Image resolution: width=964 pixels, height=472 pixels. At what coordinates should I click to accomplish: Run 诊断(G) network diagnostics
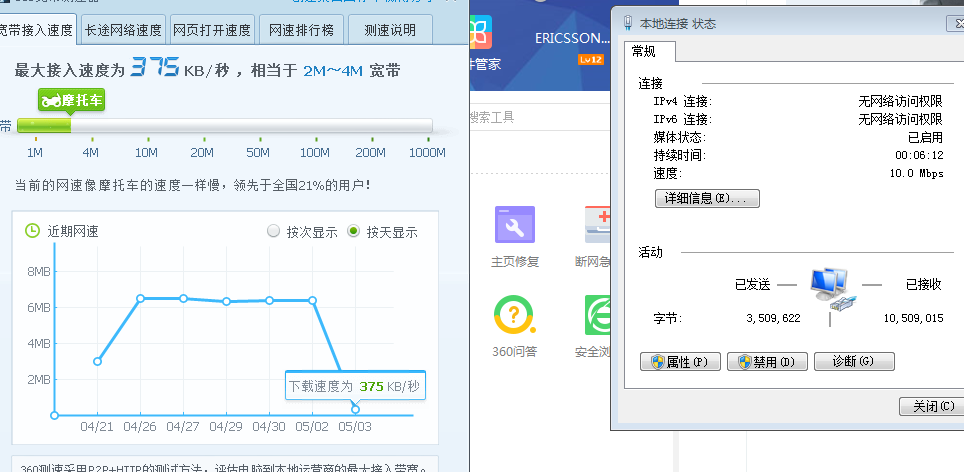854,361
